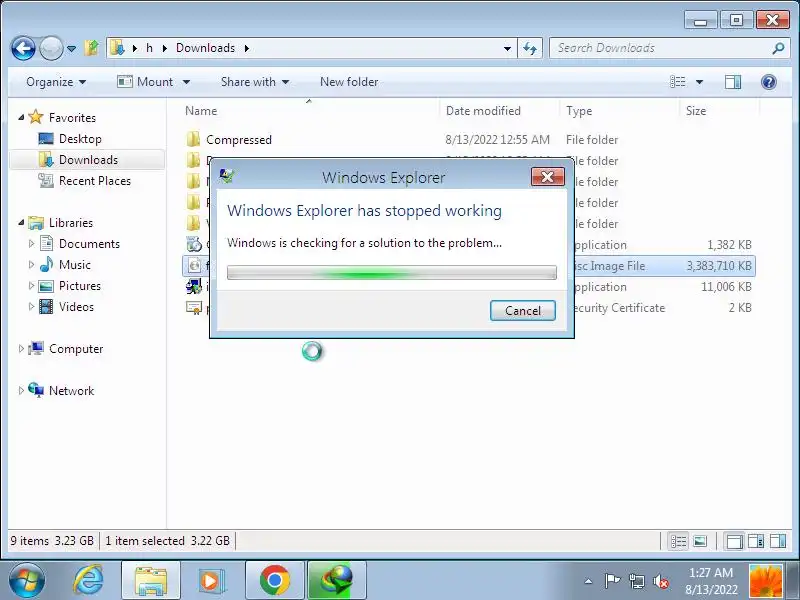
Task: Open the Documents library
Action: 89,243
